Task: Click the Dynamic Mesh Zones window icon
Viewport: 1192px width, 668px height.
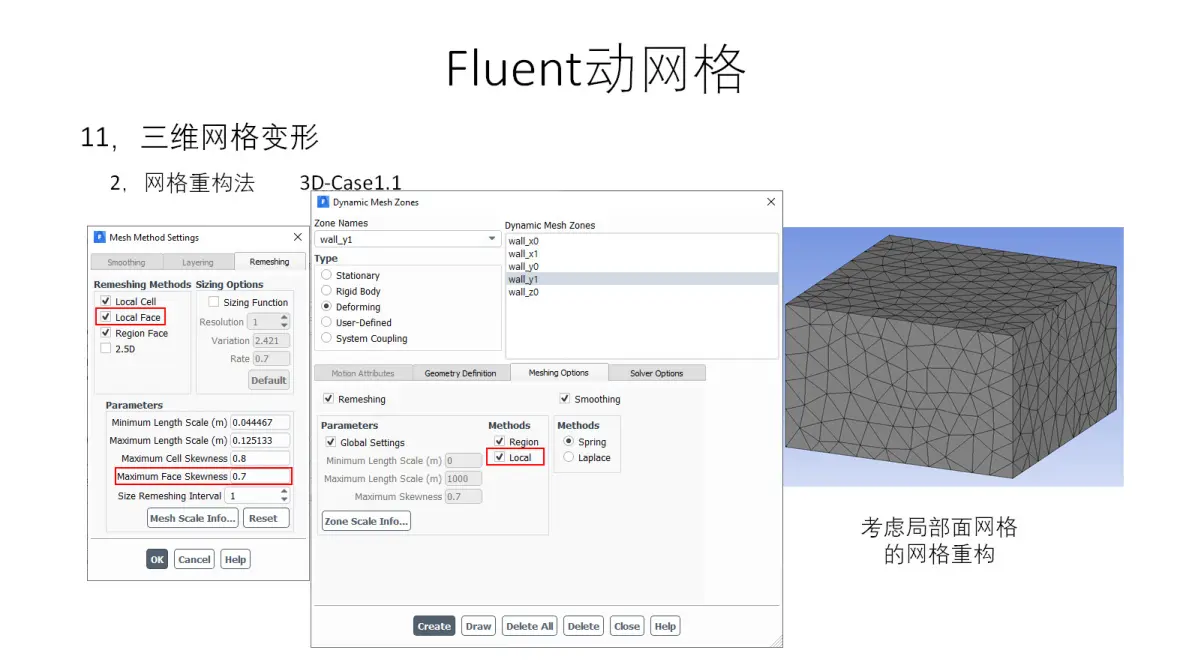Action: [x=323, y=202]
